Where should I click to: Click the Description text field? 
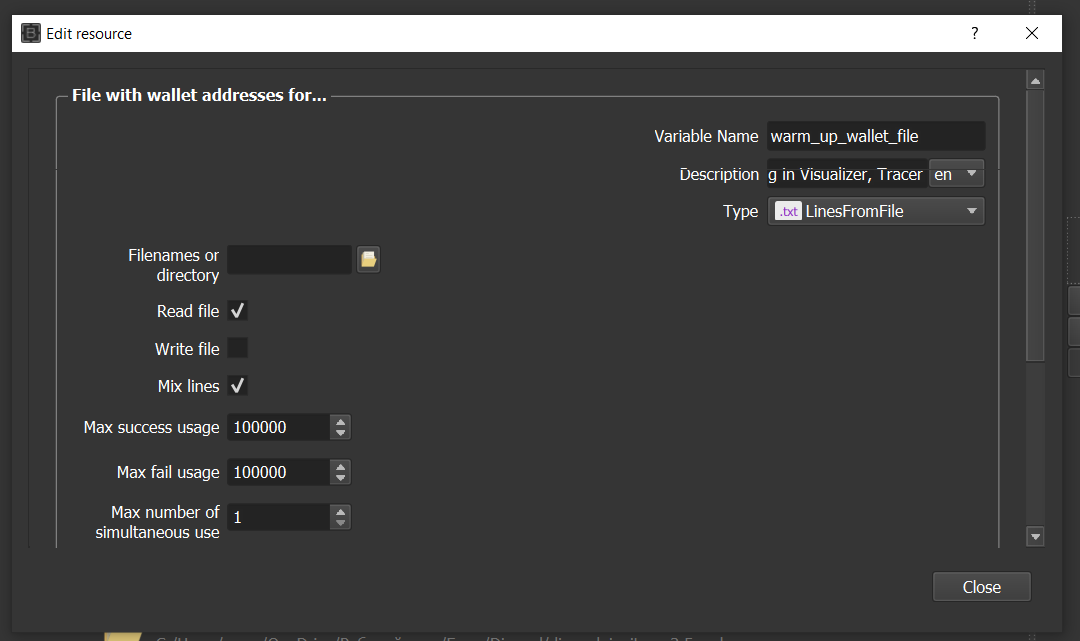(846, 174)
